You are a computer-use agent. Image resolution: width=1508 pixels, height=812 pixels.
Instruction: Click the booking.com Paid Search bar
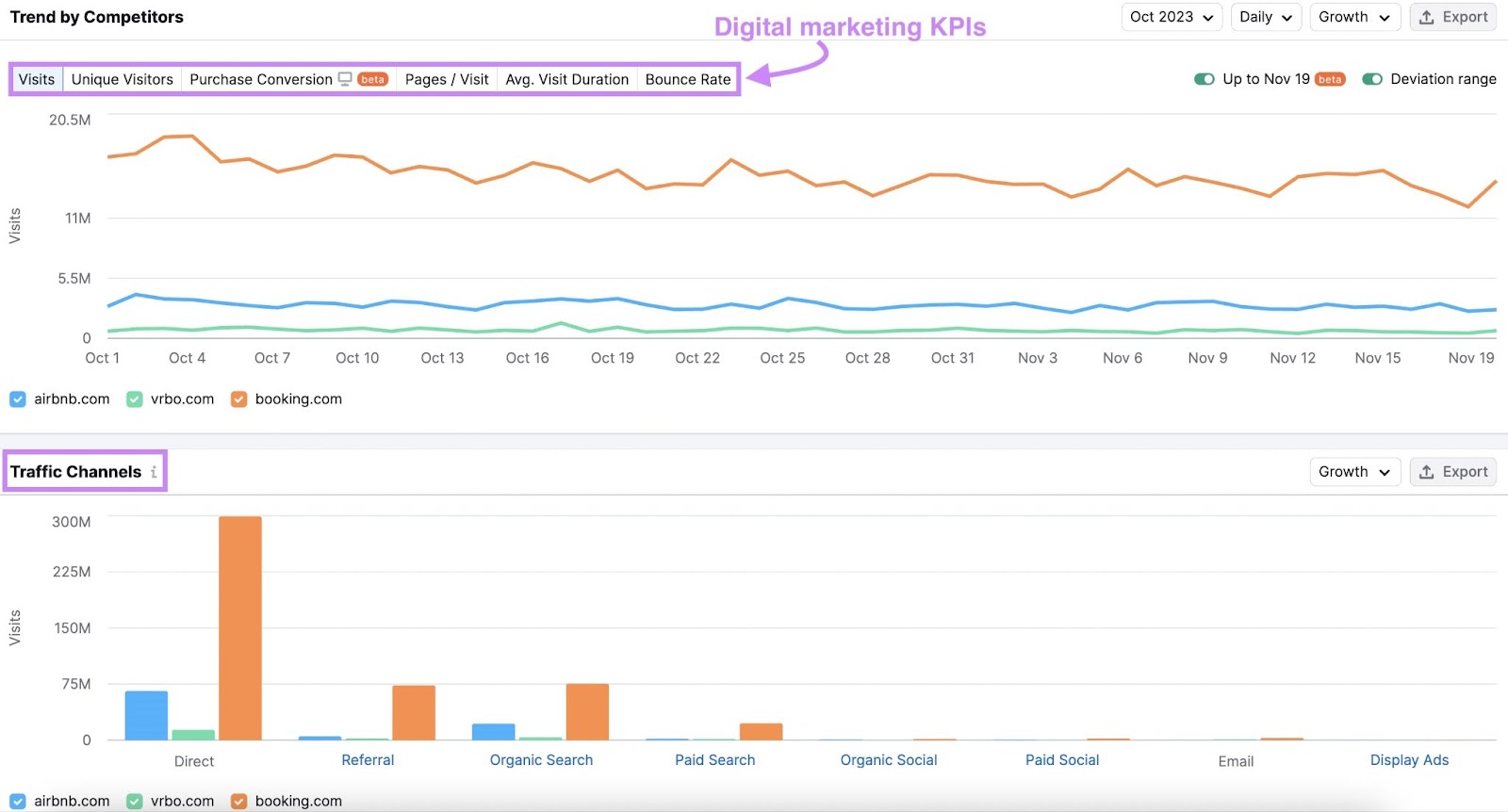(761, 731)
